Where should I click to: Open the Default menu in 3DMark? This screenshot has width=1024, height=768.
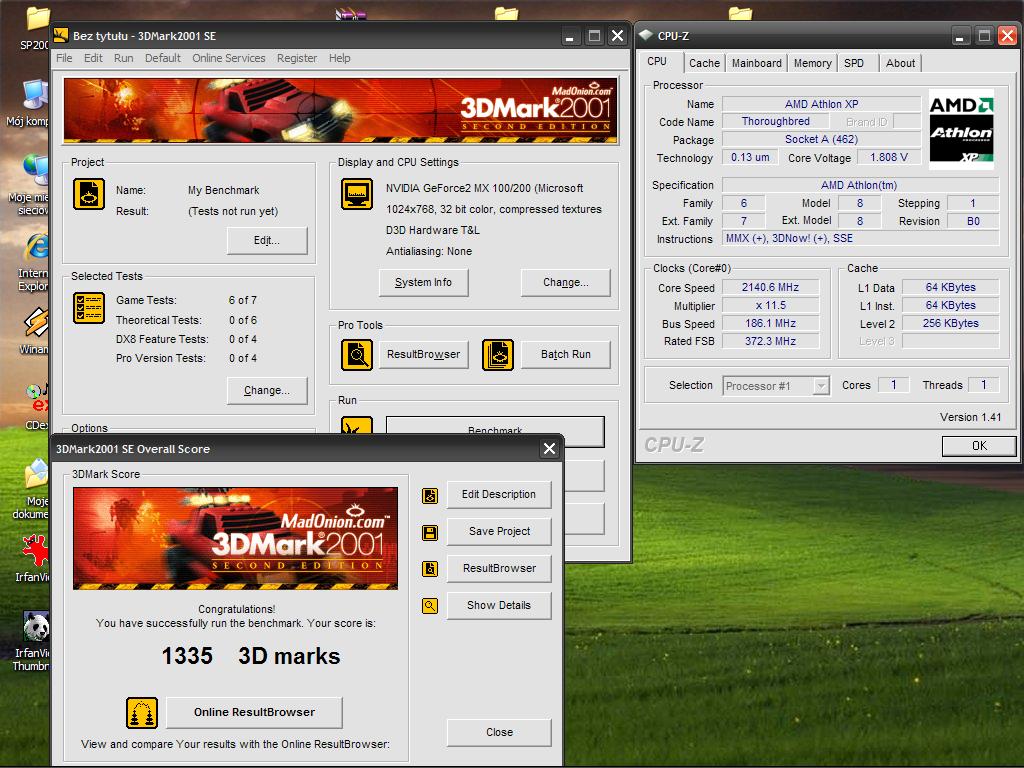163,58
